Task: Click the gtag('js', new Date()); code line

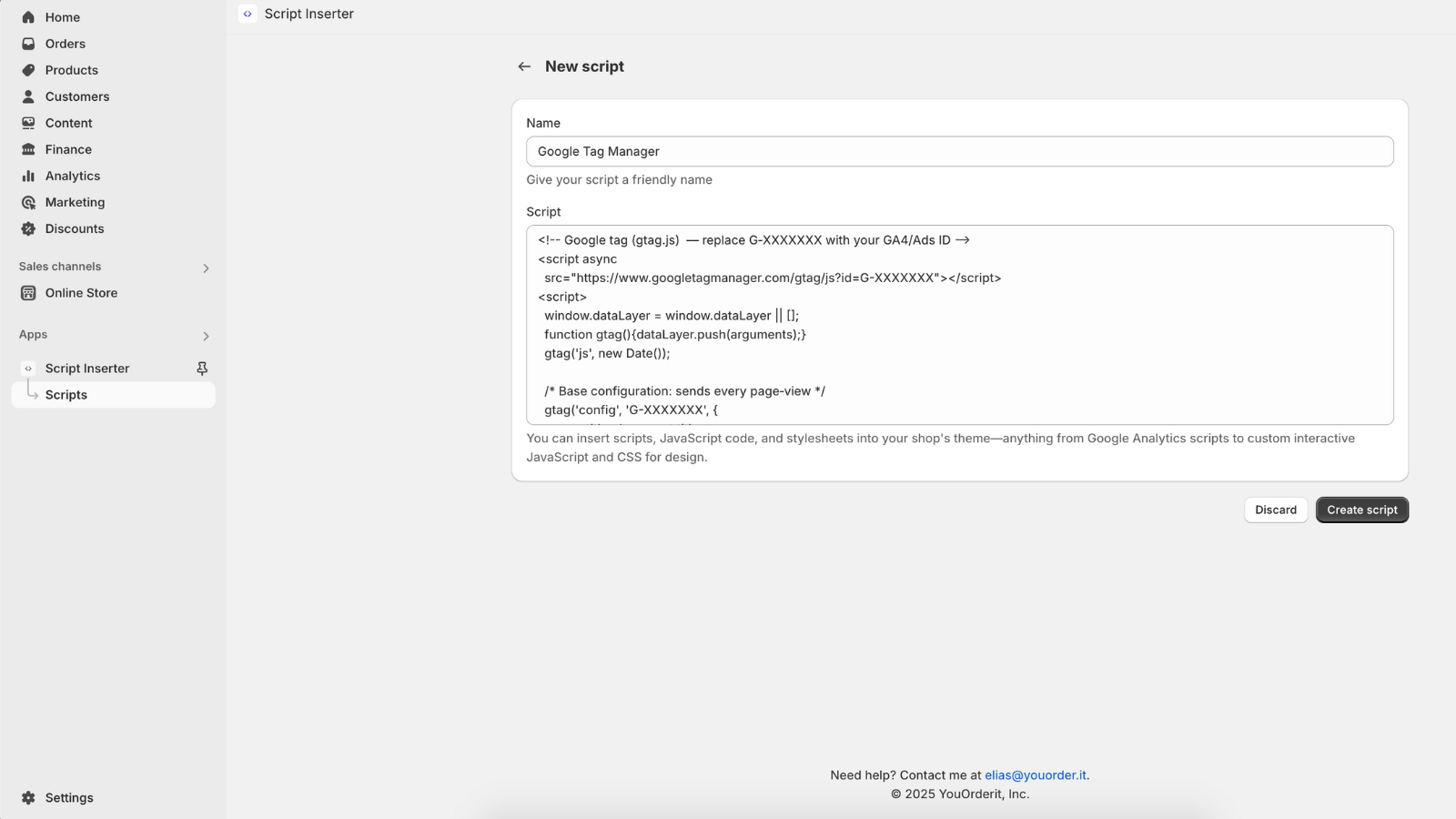Action: [x=607, y=354]
